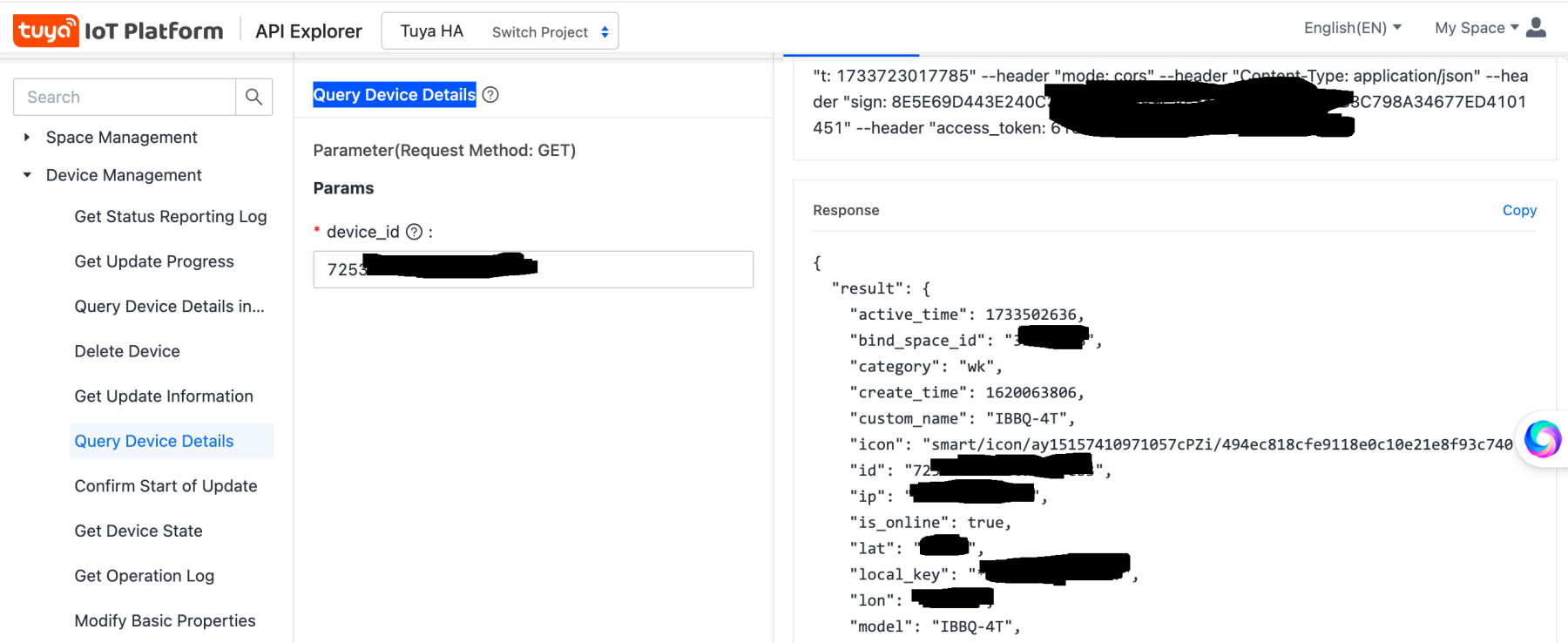Open Query Device Details in... API

point(169,306)
